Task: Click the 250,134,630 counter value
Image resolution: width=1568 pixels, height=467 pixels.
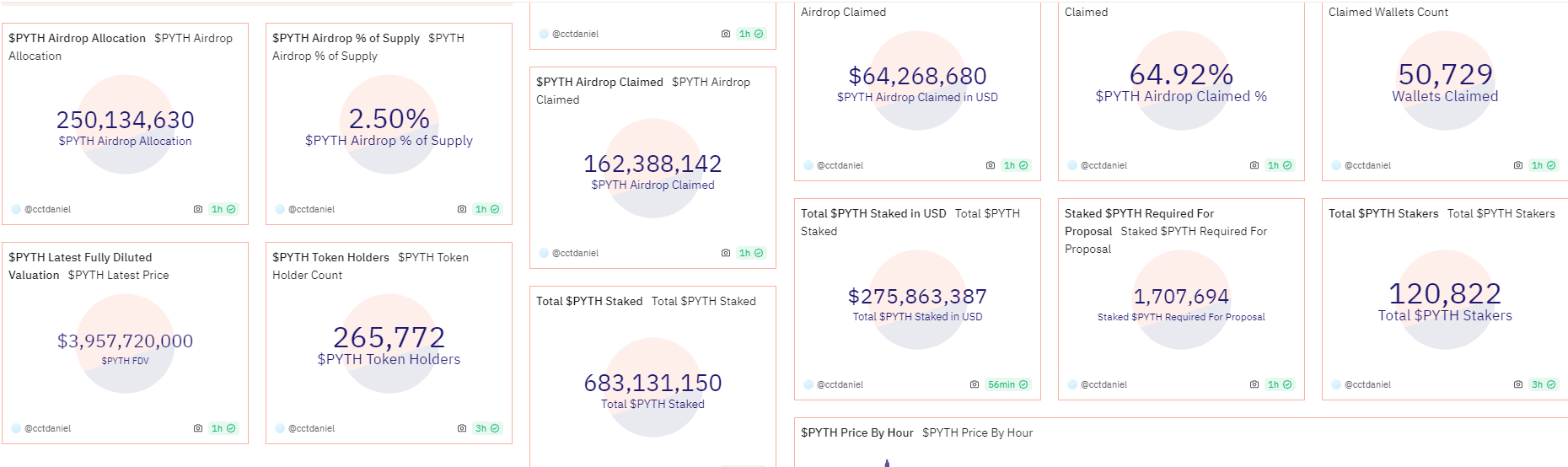Action: tap(125, 121)
